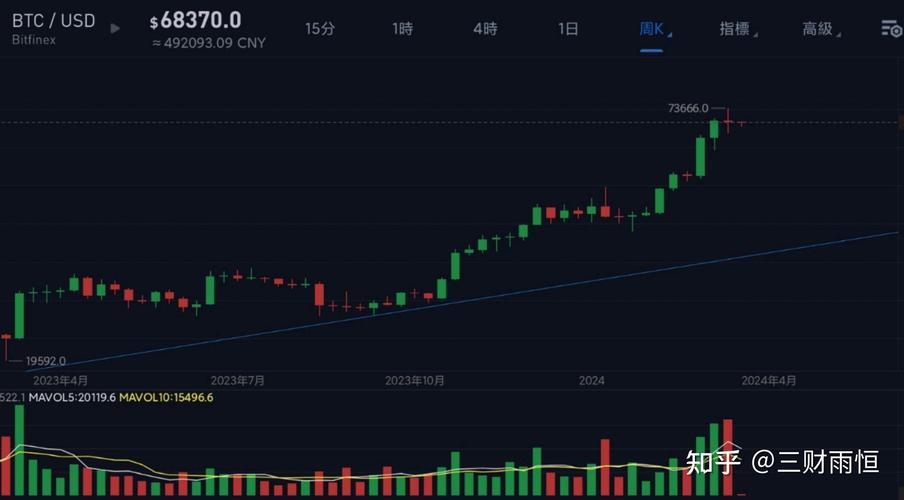This screenshot has width=904, height=500.
Task: Open chart settings icon at top right
Action: [x=890, y=29]
